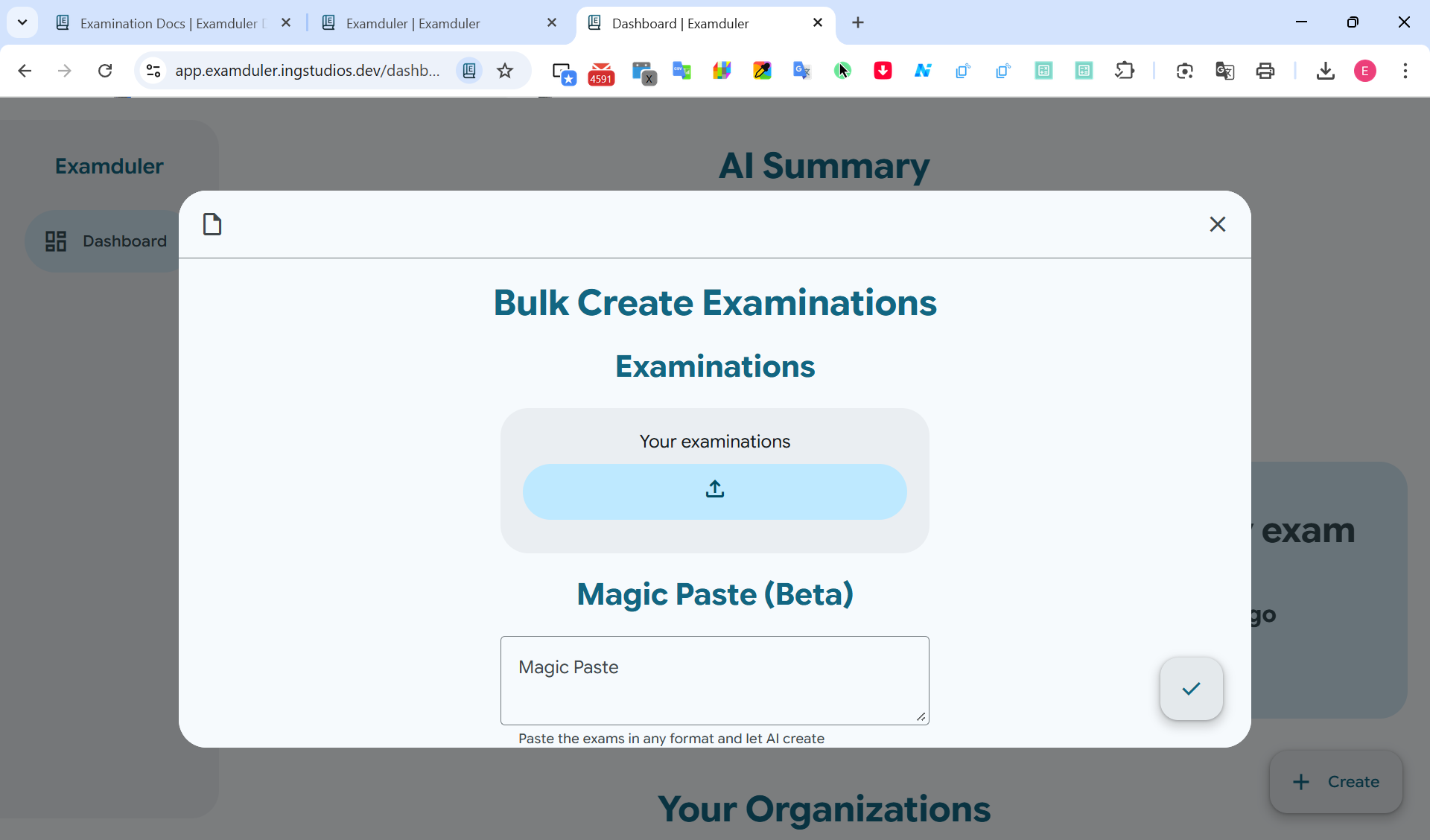Screen dimensions: 1430x840
Task: Open the extensions puzzle-piece menu
Action: [x=1125, y=71]
